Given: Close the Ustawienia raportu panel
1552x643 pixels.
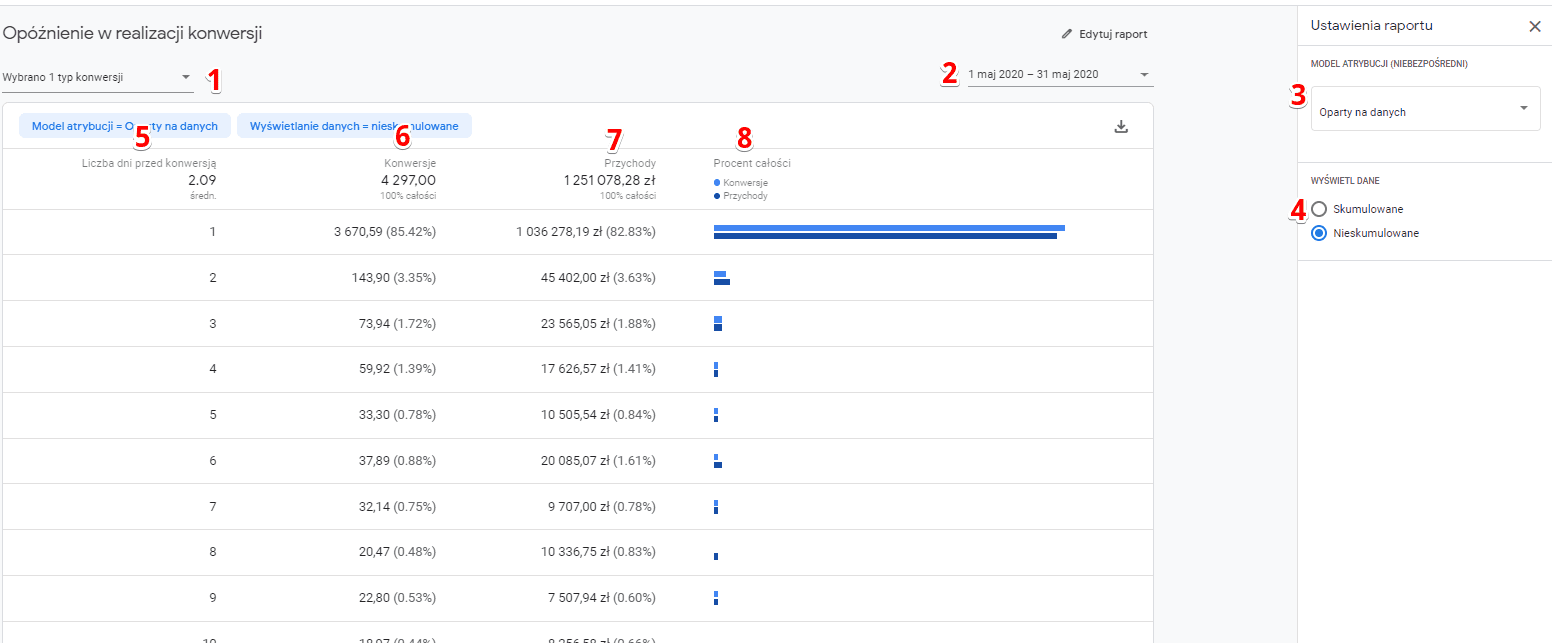Looking at the screenshot, I should click(1535, 26).
